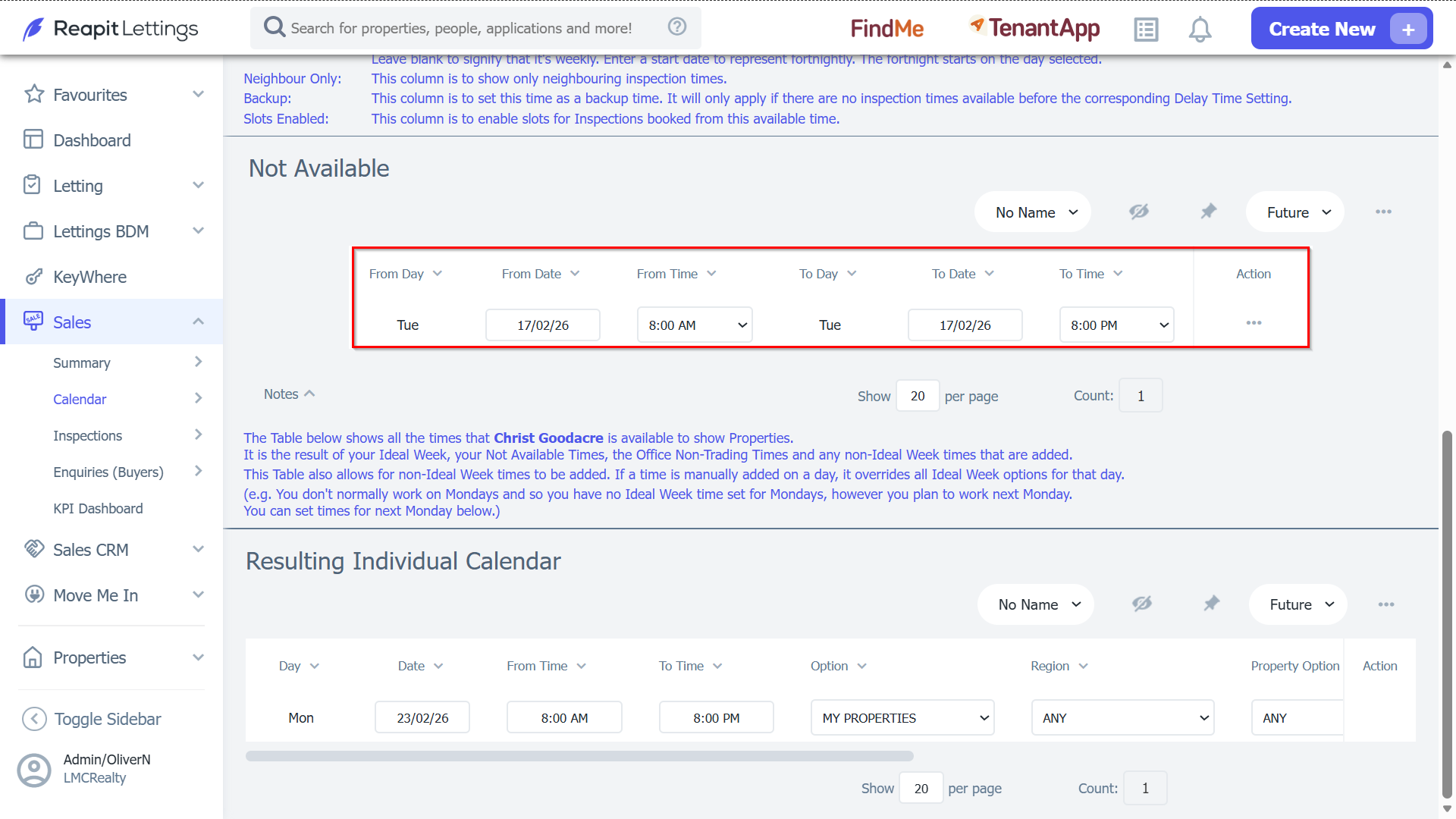Open the MY PROPERTIES option dropdown
This screenshot has height=819, width=1456.
(902, 717)
